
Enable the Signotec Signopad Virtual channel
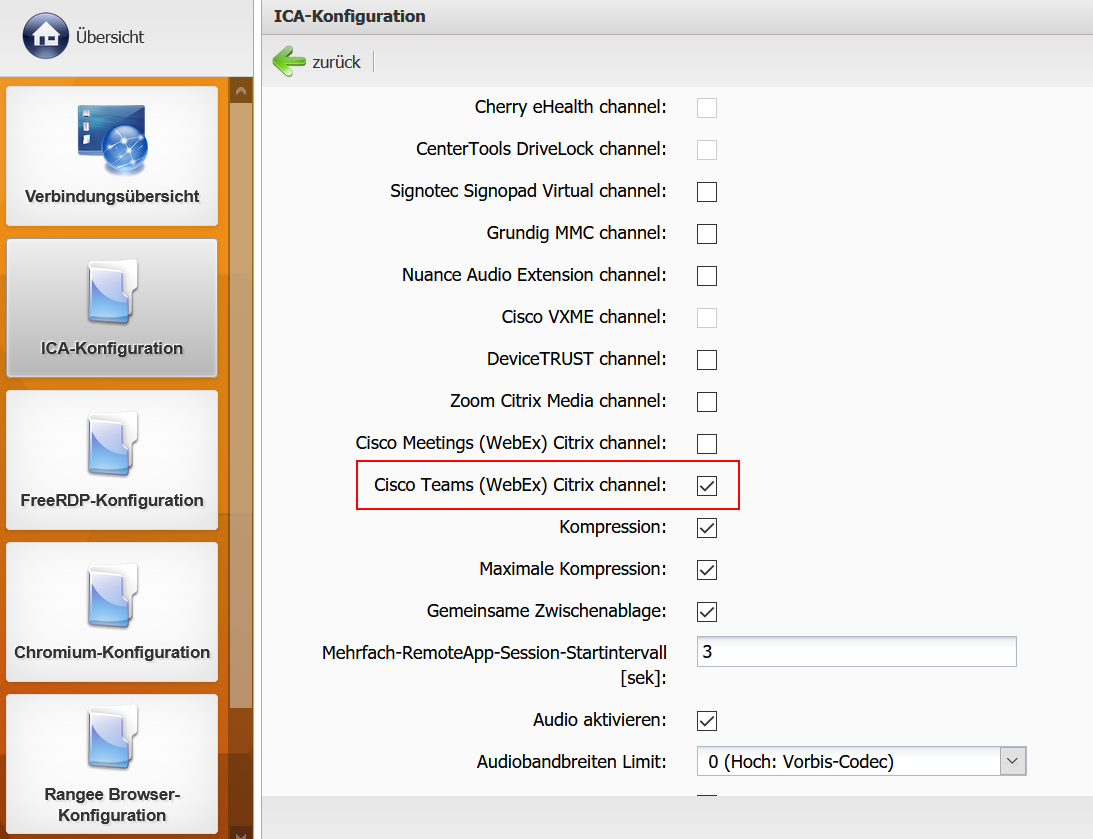pyautogui.click(x=707, y=191)
